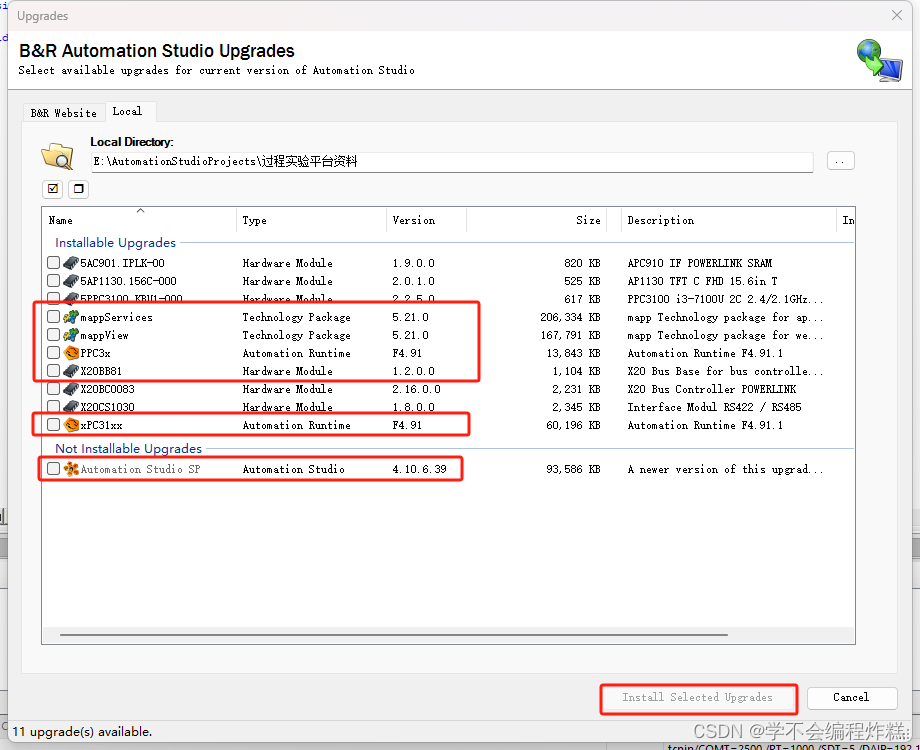Click Install Selected Upgrades button

698,697
